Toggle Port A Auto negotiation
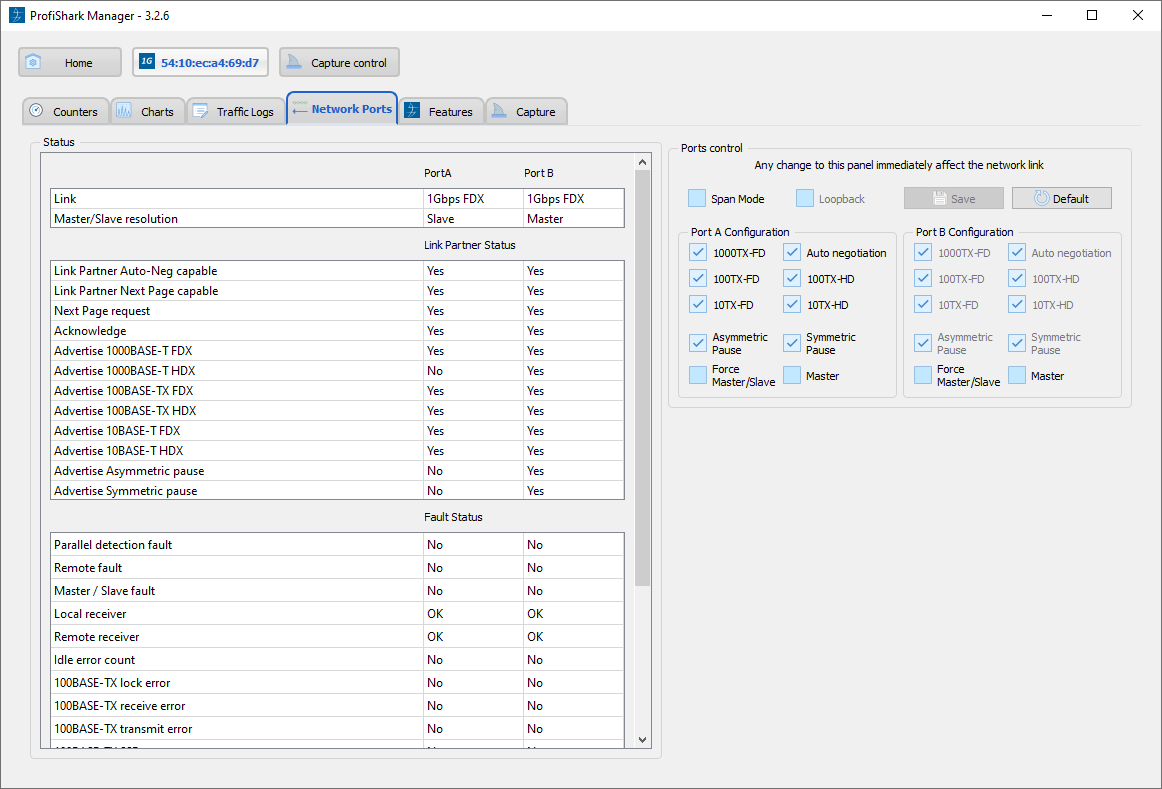Image resolution: width=1162 pixels, height=789 pixels. (791, 253)
